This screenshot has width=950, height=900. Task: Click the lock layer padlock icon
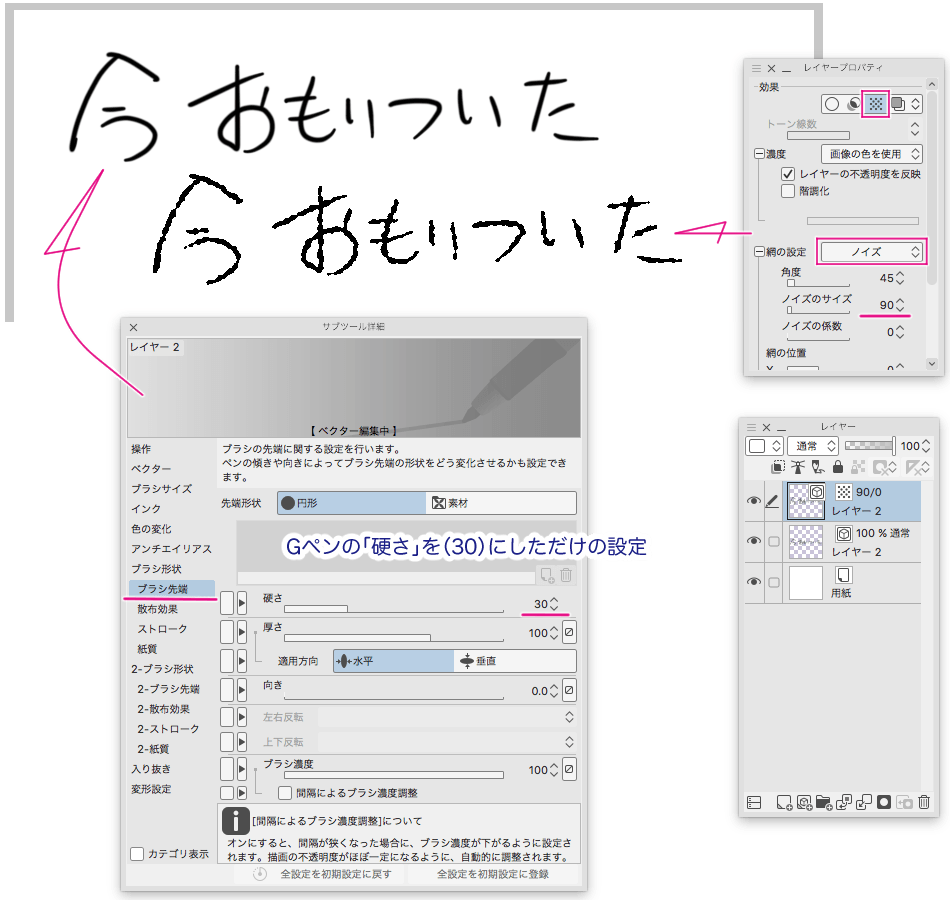tap(836, 467)
